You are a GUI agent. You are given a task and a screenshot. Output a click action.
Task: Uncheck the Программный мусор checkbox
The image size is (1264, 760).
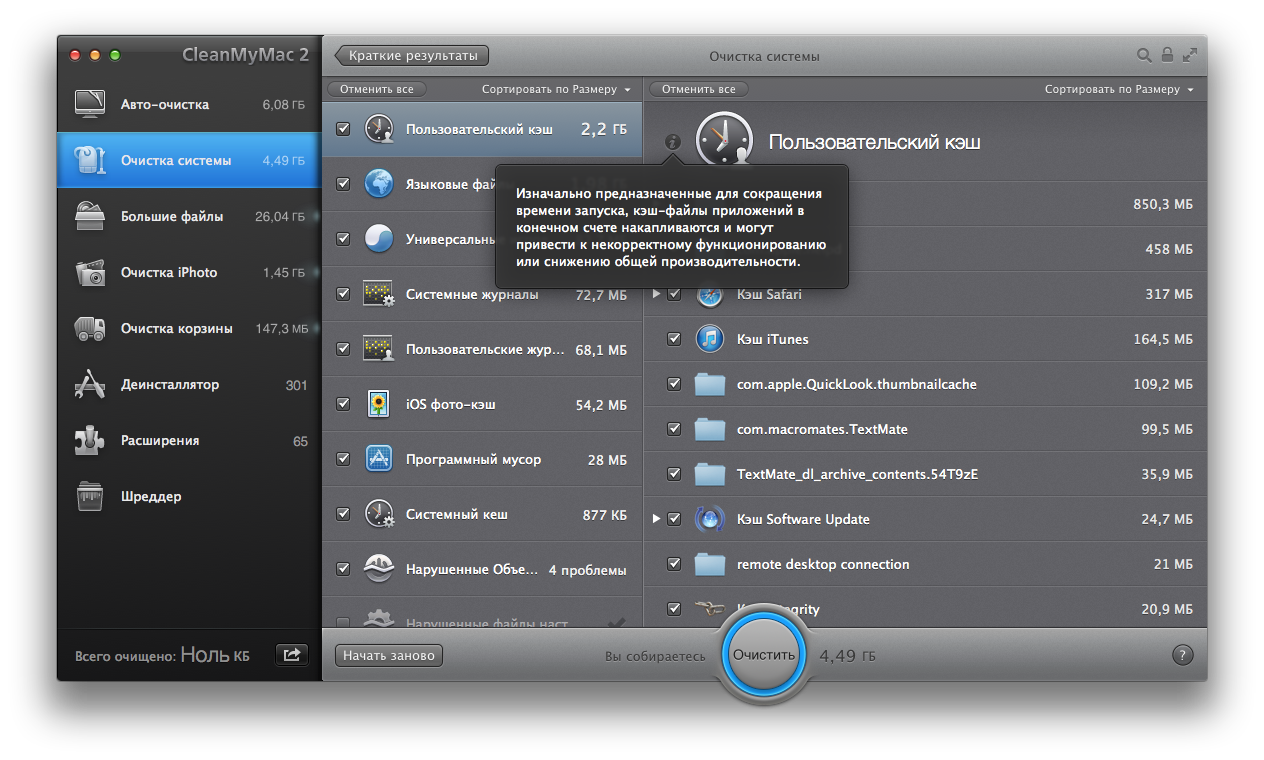pyautogui.click(x=343, y=459)
